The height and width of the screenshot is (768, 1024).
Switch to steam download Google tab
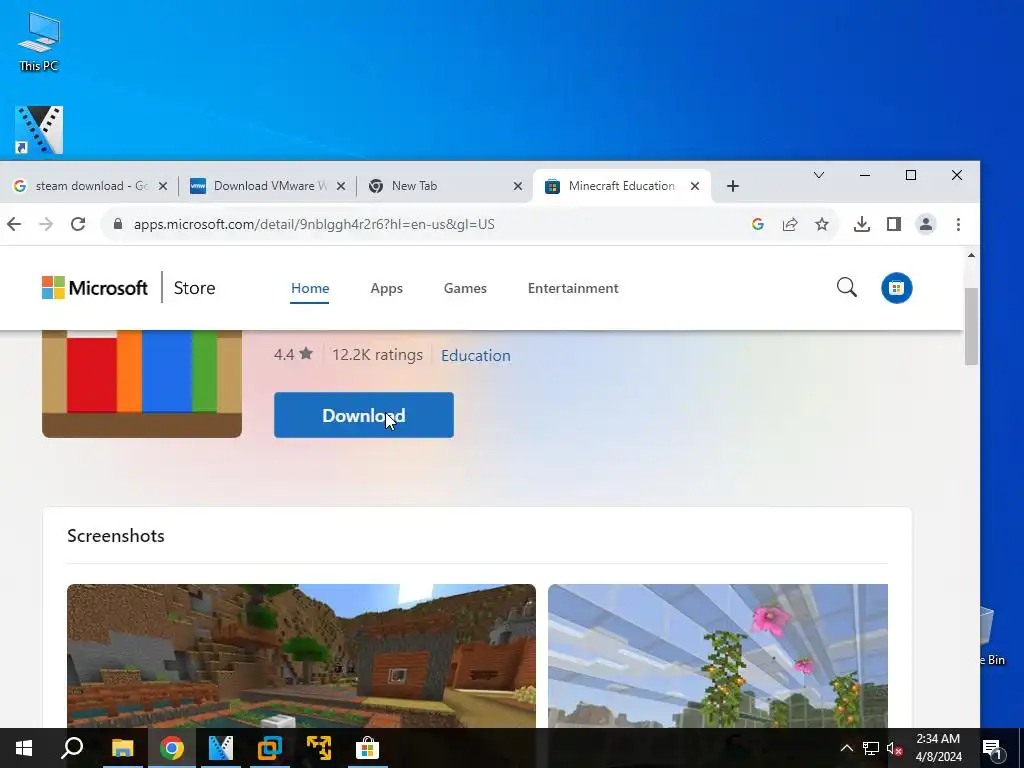click(x=91, y=186)
